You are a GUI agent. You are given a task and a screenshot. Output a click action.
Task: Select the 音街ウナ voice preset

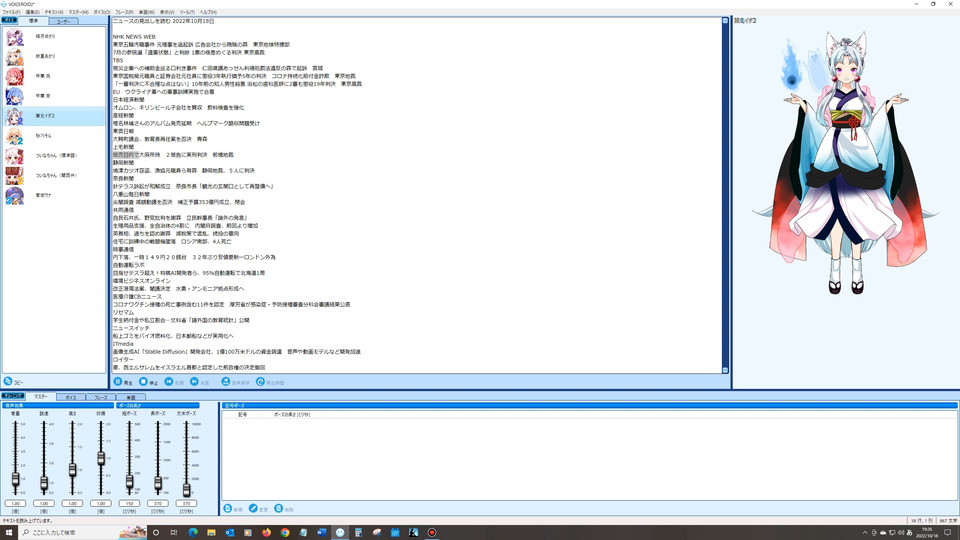[54, 195]
